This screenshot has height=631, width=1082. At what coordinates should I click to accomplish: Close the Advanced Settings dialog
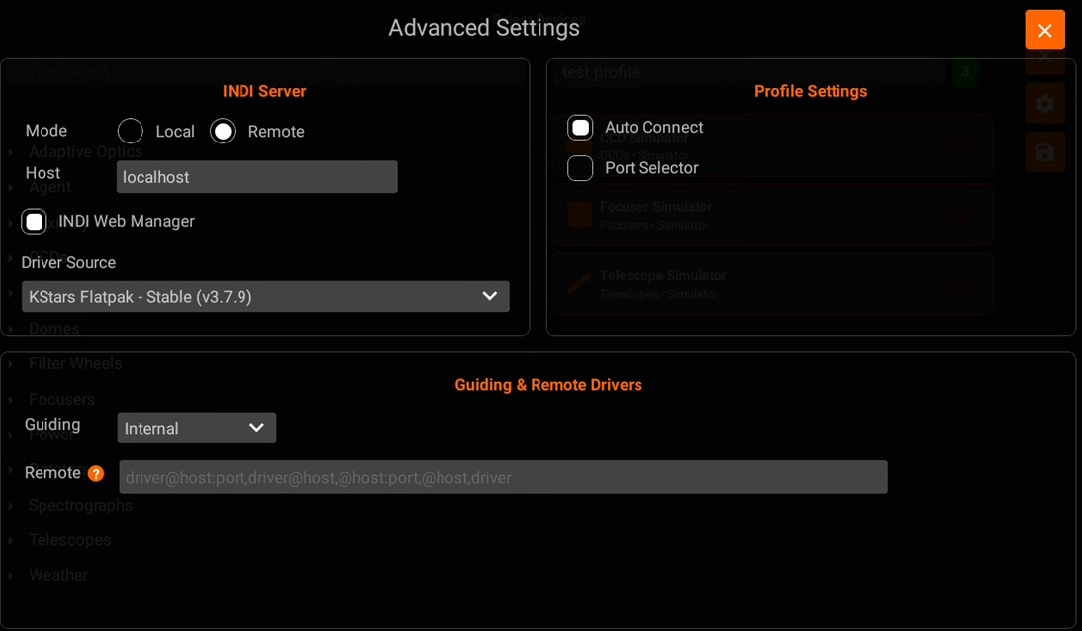point(1045,30)
